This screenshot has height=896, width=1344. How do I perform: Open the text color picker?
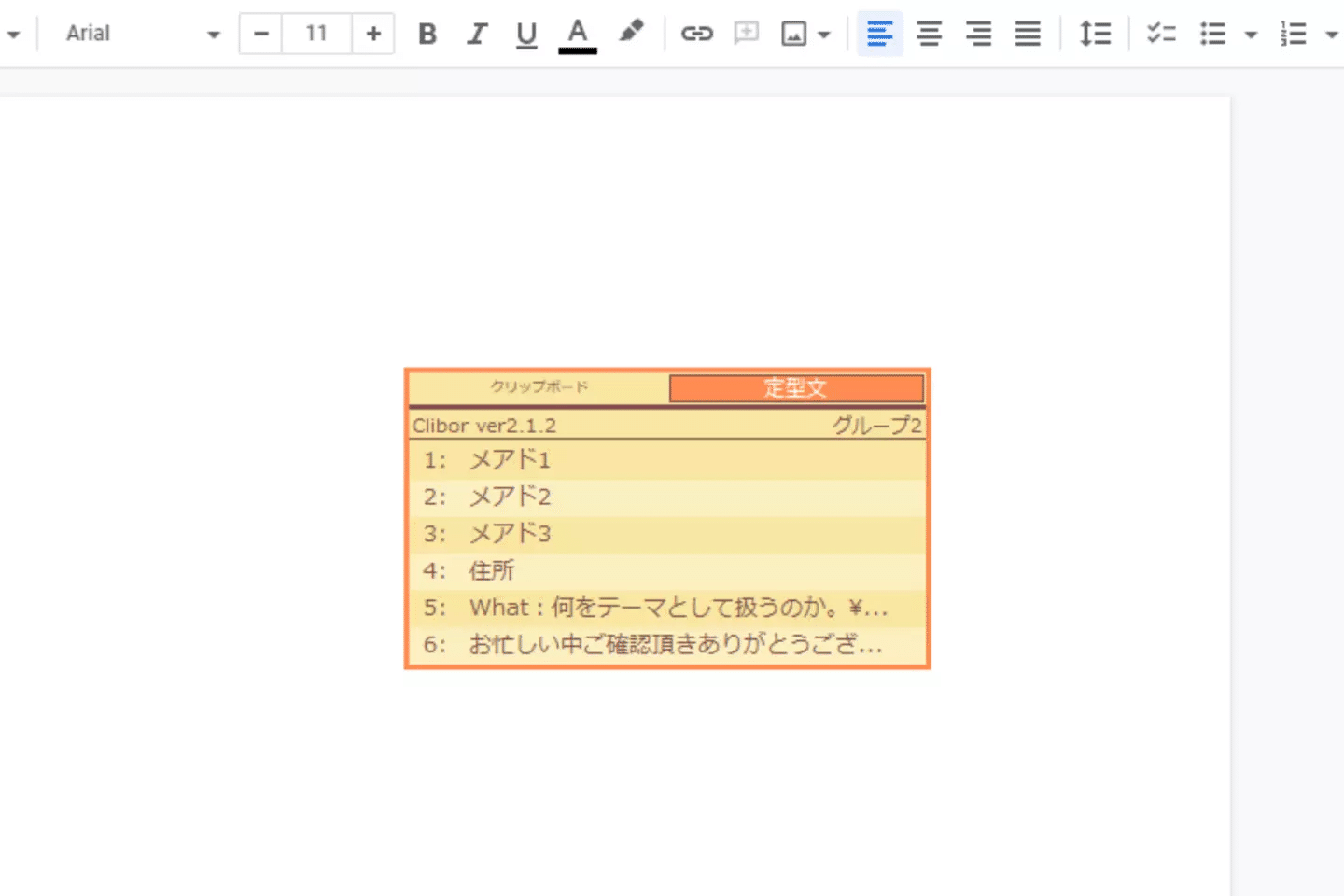pos(578,35)
